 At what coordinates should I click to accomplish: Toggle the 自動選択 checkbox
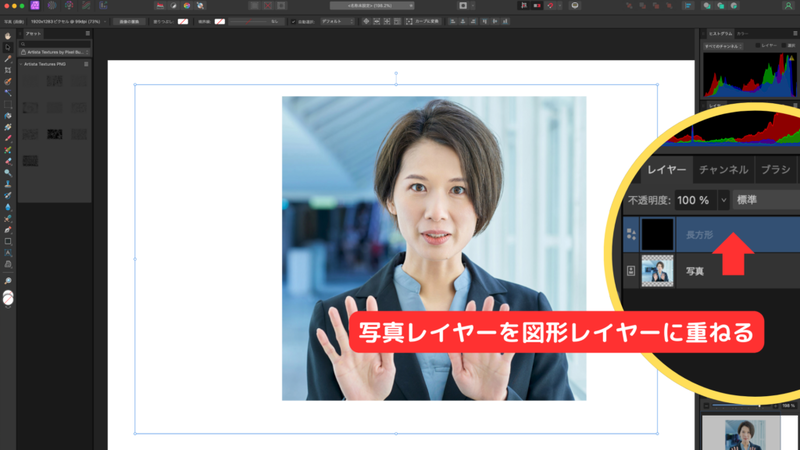pos(293,21)
